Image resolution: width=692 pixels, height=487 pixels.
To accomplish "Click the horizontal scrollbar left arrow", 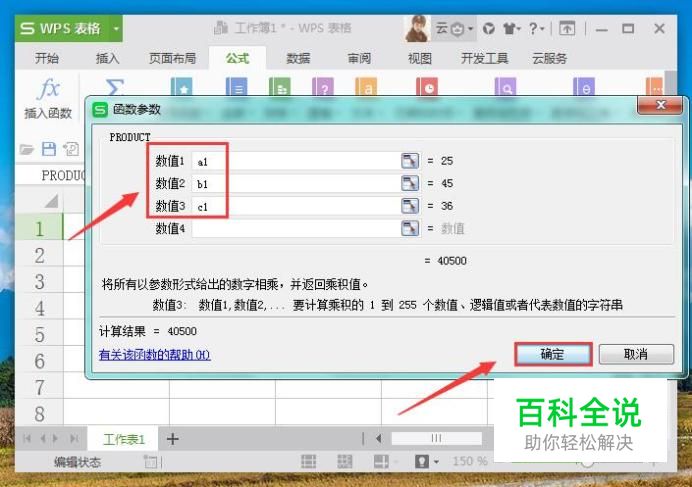I will click(x=379, y=438).
